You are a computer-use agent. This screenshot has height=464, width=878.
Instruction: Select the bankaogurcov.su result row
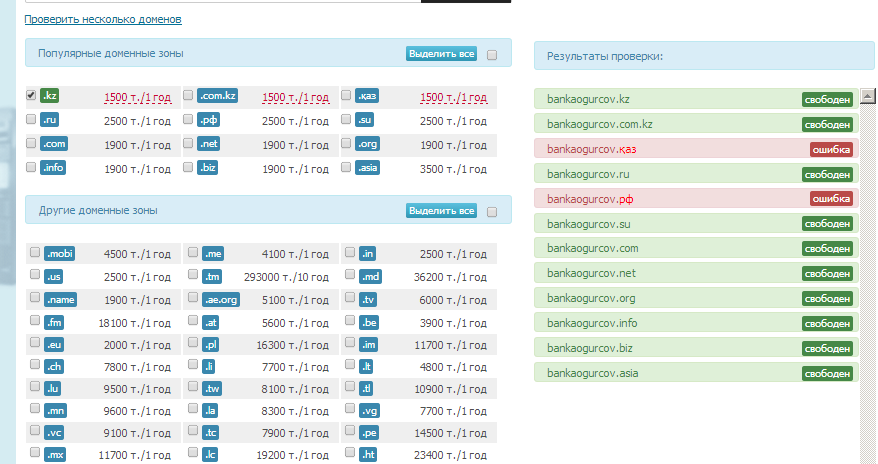(x=696, y=224)
